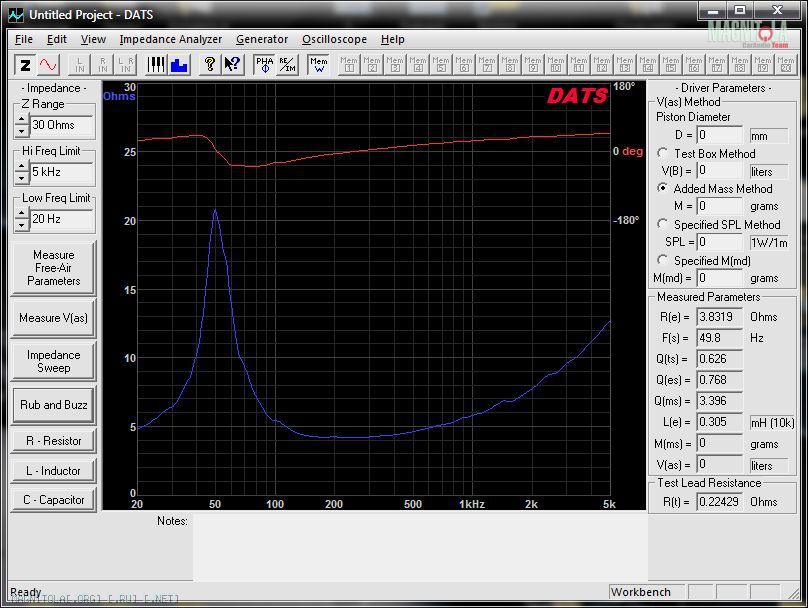
Task: Increase Z Range with the up arrow
Action: coord(22,120)
